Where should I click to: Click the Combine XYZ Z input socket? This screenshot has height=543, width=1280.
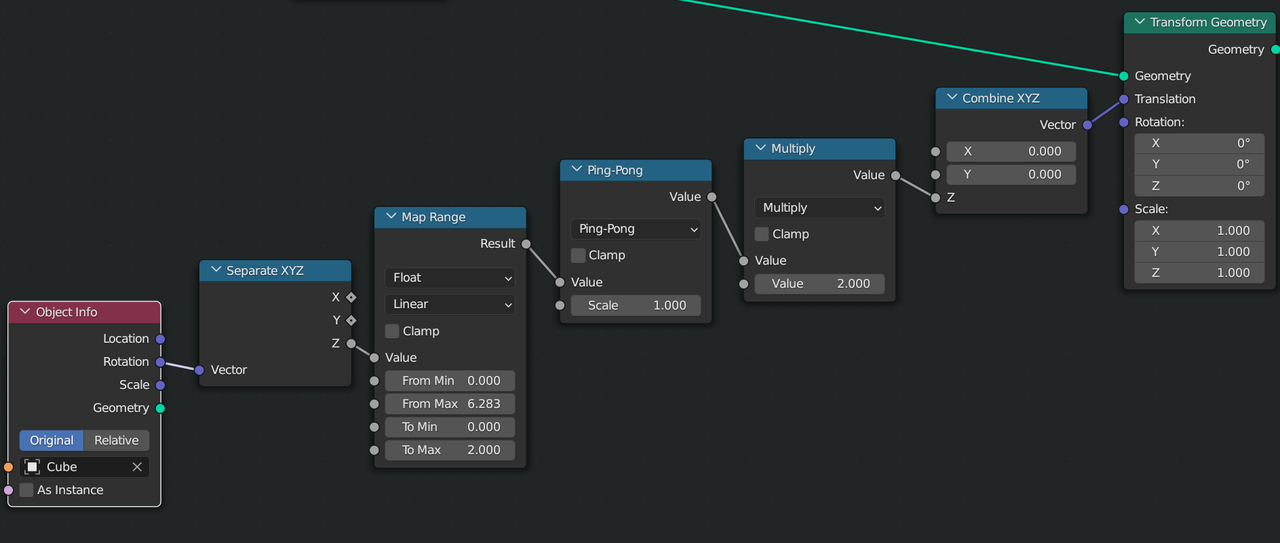click(936, 197)
